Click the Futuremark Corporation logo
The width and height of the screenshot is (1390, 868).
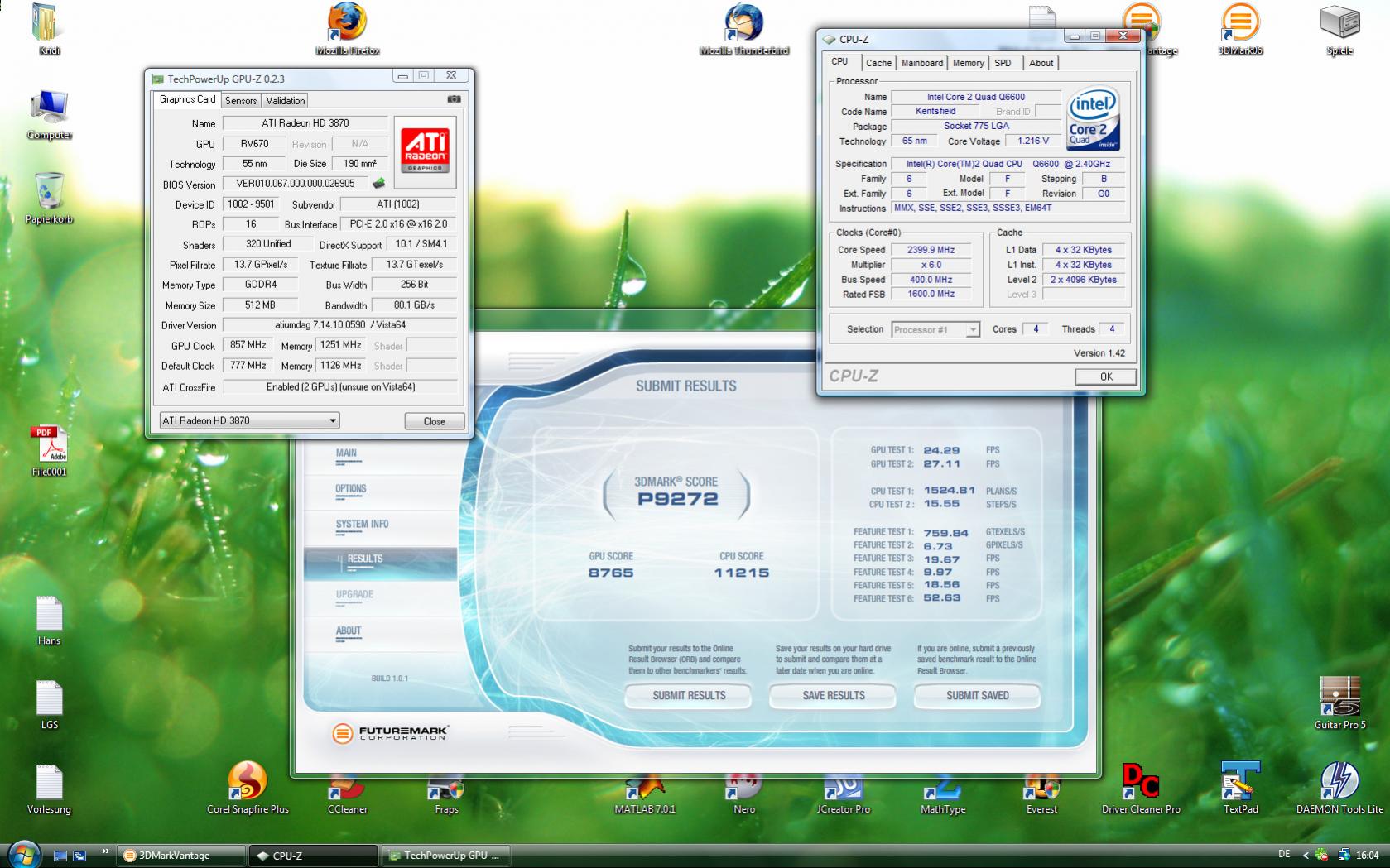pyautogui.click(x=389, y=733)
